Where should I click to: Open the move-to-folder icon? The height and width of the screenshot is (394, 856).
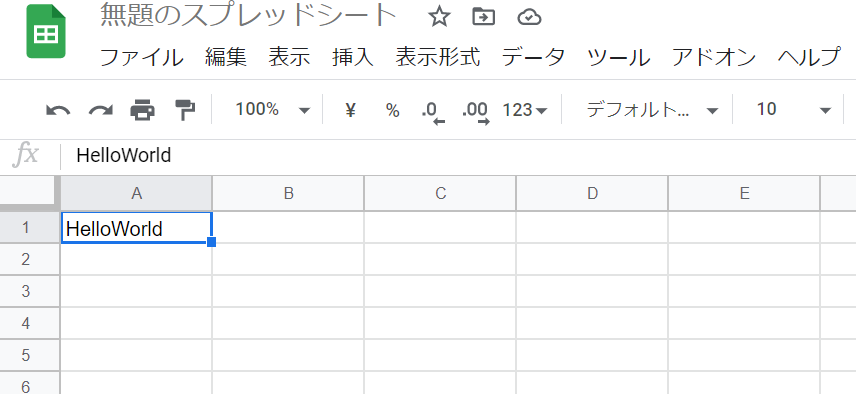(483, 17)
